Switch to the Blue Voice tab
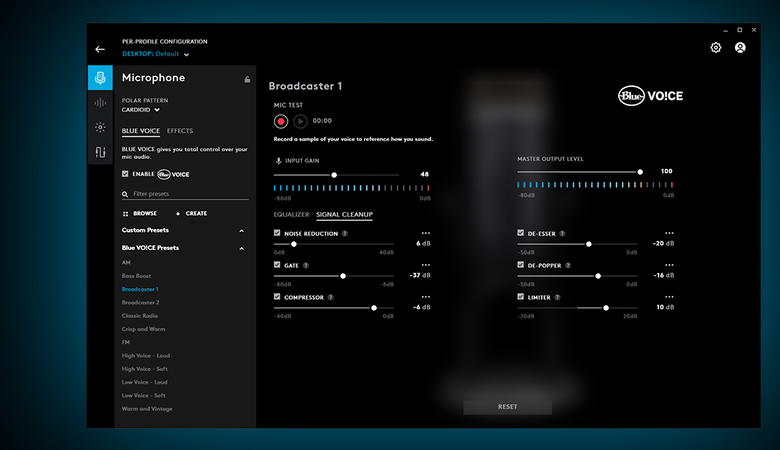 point(141,131)
